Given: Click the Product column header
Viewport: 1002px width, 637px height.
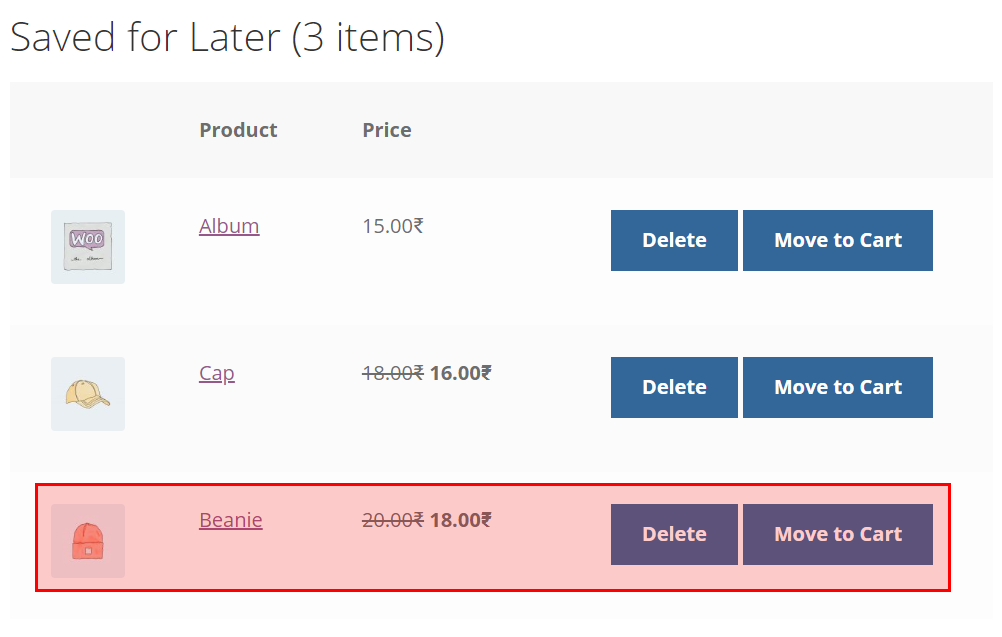Looking at the screenshot, I should pyautogui.click(x=238, y=130).
